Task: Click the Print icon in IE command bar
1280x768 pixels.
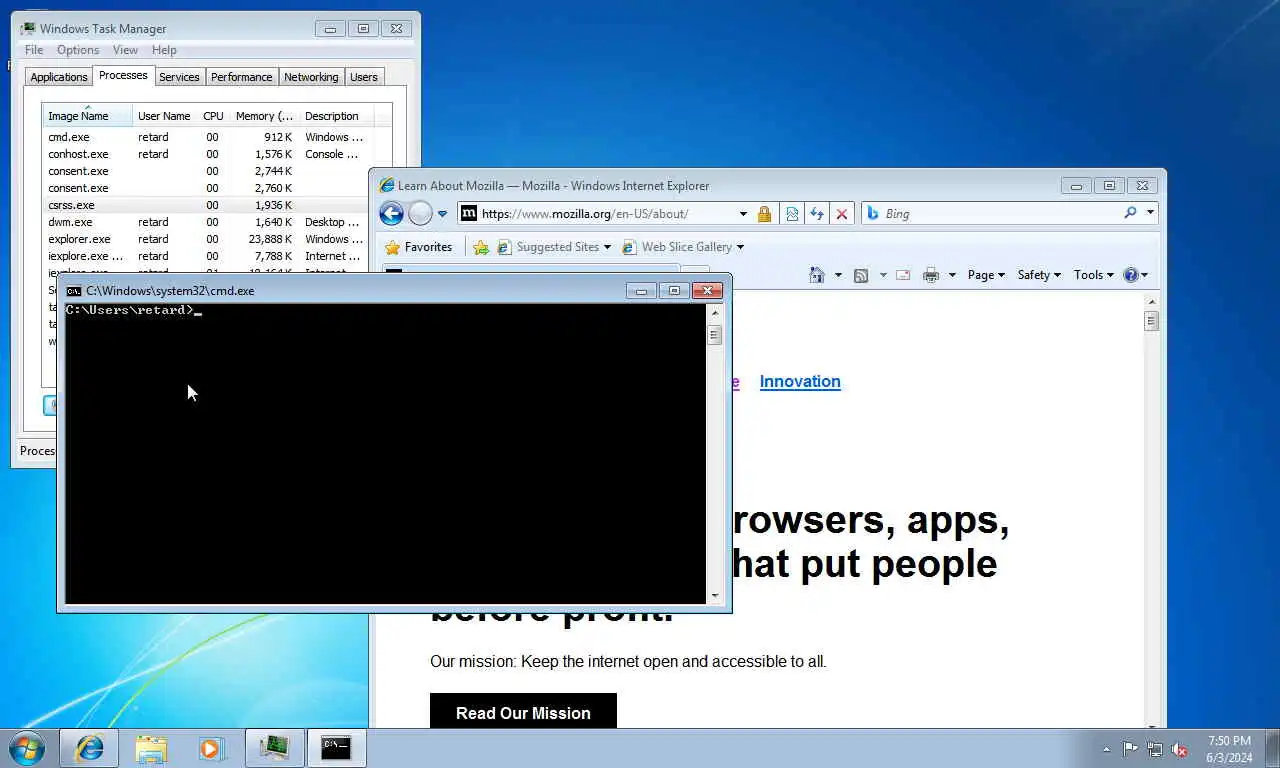Action: [931, 275]
